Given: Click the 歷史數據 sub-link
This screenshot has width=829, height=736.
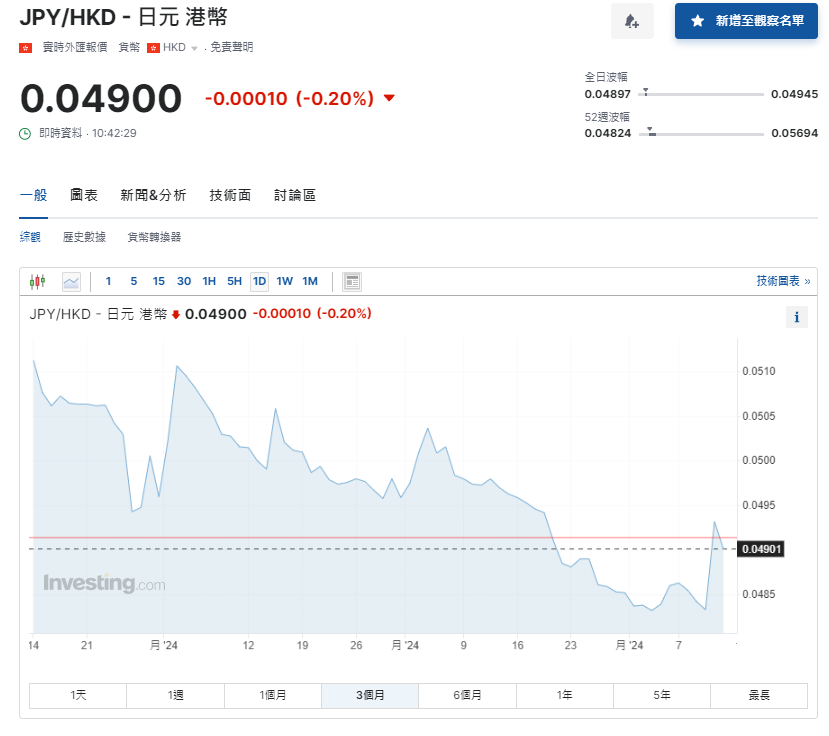Looking at the screenshot, I should pos(84,237).
